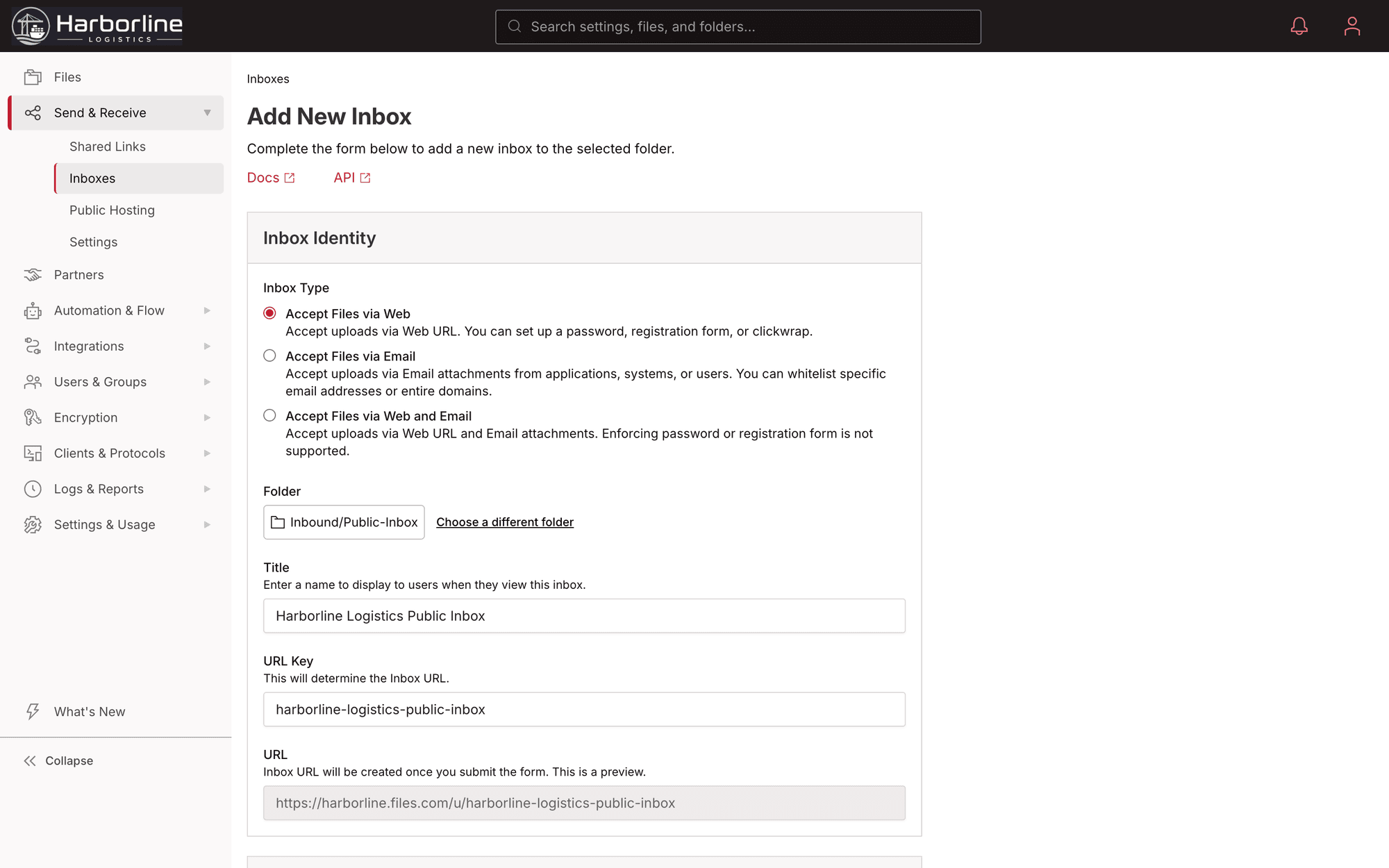
Task: Click the Inbox Identity section header
Action: pyautogui.click(x=584, y=238)
